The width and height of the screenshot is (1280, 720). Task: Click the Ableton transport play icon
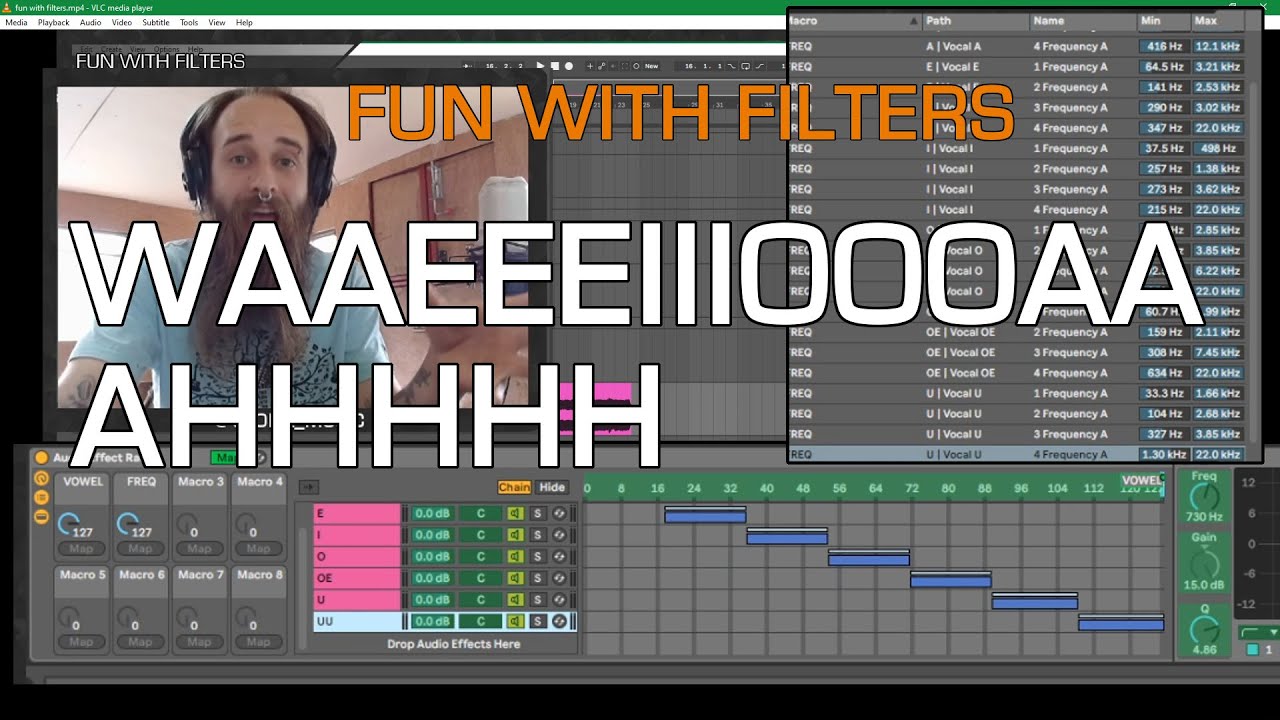[x=540, y=66]
